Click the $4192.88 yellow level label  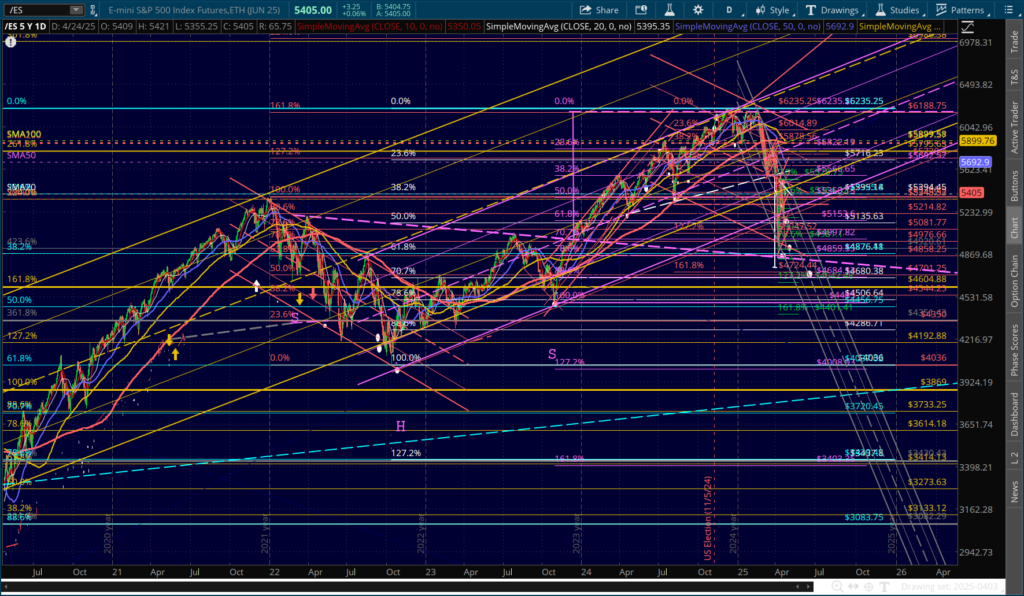(927, 336)
